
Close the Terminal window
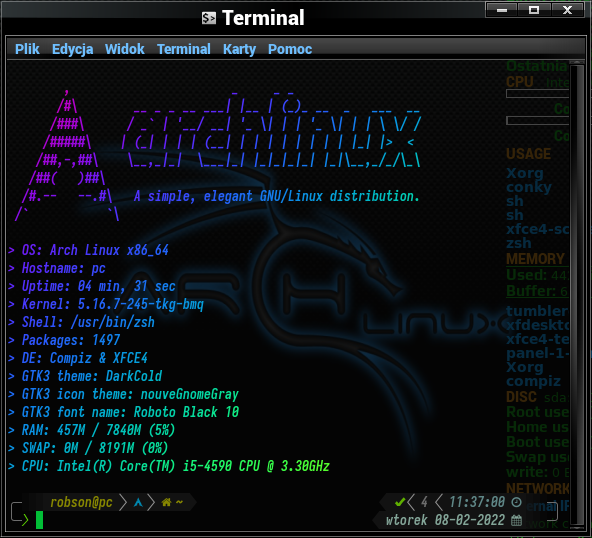coord(567,10)
